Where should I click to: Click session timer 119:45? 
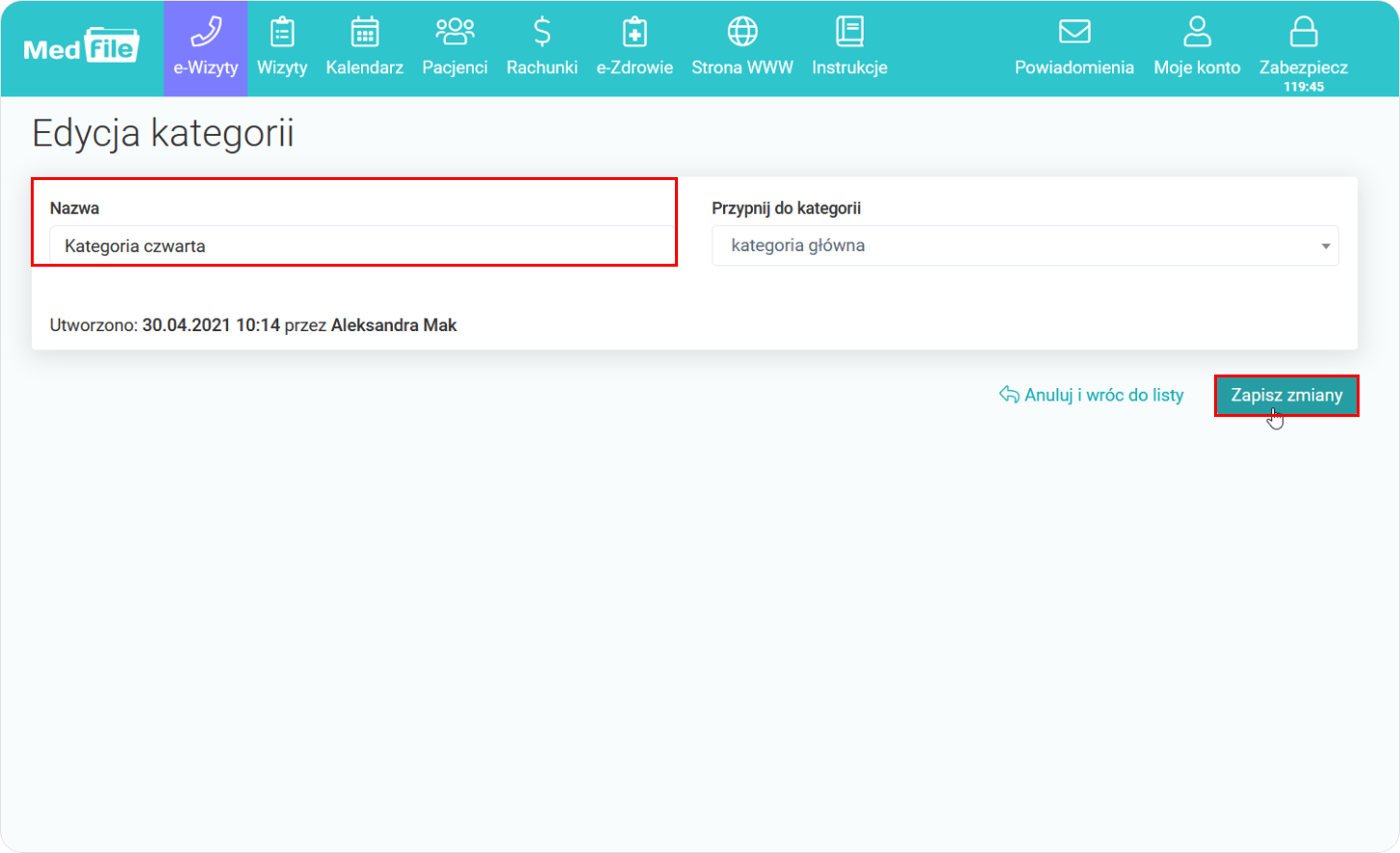point(1304,87)
